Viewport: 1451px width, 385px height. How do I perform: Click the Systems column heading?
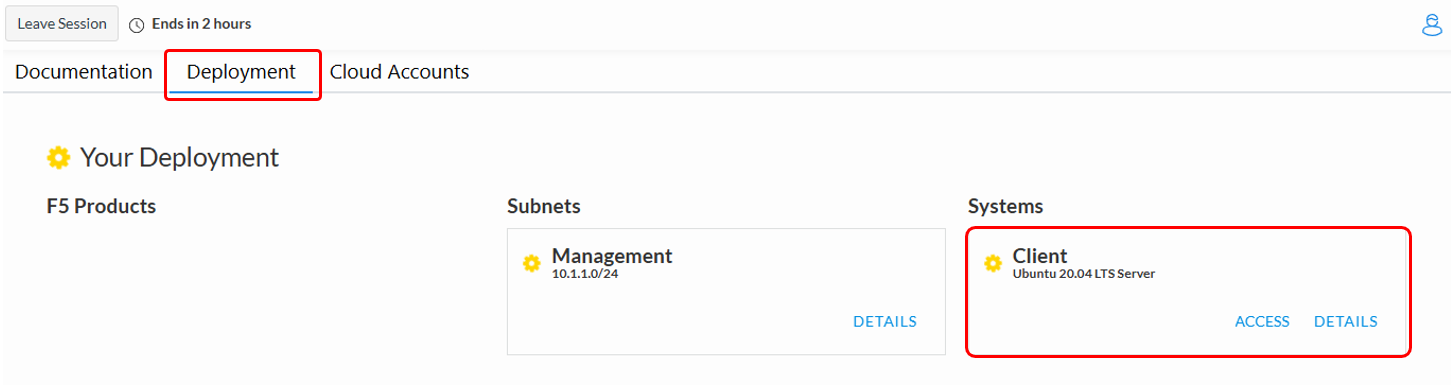click(1005, 206)
